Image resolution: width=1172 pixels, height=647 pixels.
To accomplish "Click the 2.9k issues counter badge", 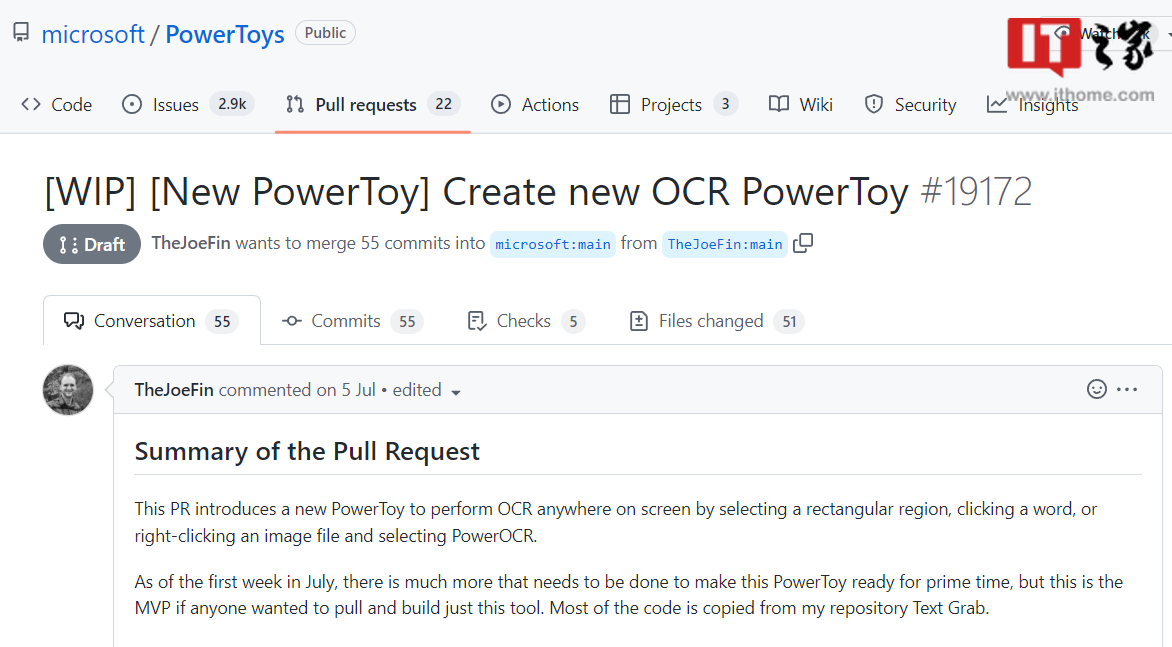I will point(232,104).
